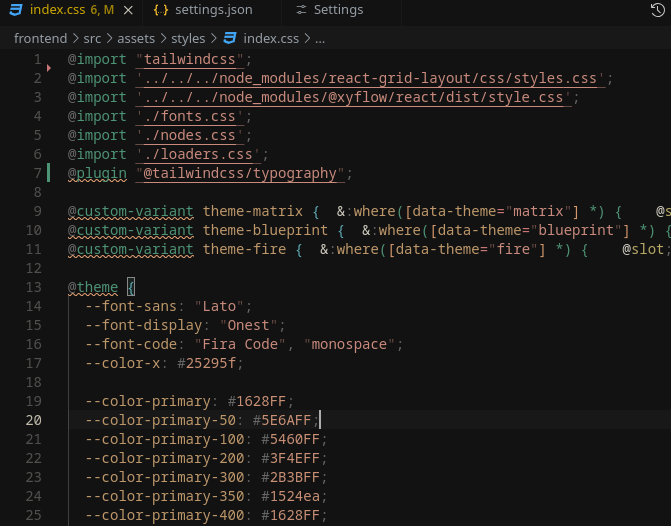Screen dimensions: 671x526
Task: Open the timeline history icon
Action: click(657, 10)
